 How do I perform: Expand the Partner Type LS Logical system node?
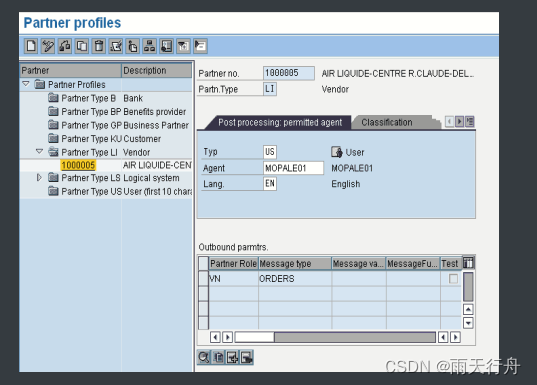(x=39, y=177)
